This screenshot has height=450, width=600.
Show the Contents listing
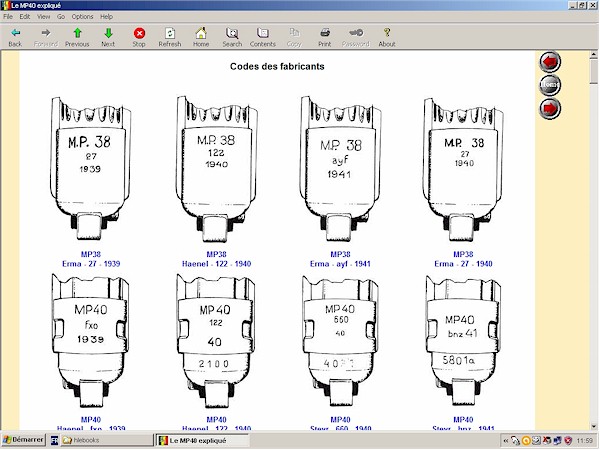click(x=263, y=38)
